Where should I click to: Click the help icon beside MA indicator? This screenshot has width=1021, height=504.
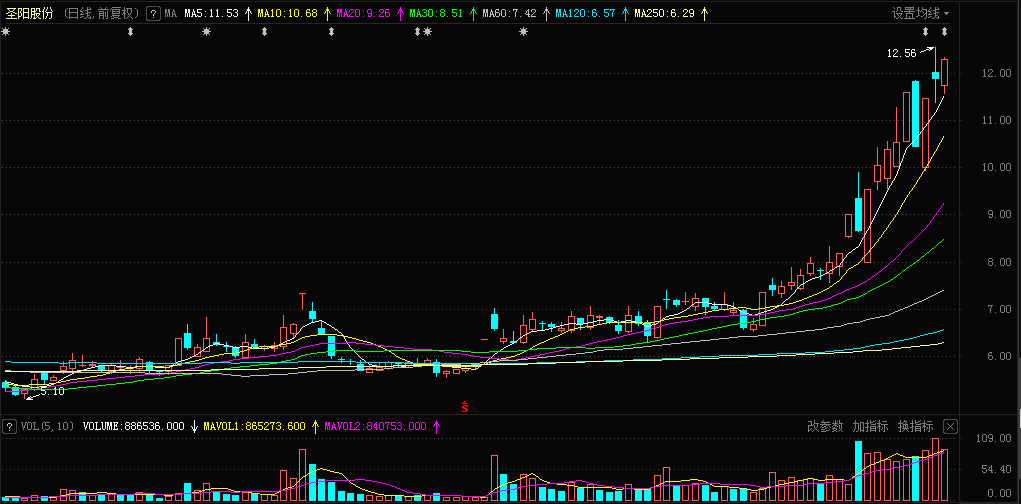(x=152, y=14)
